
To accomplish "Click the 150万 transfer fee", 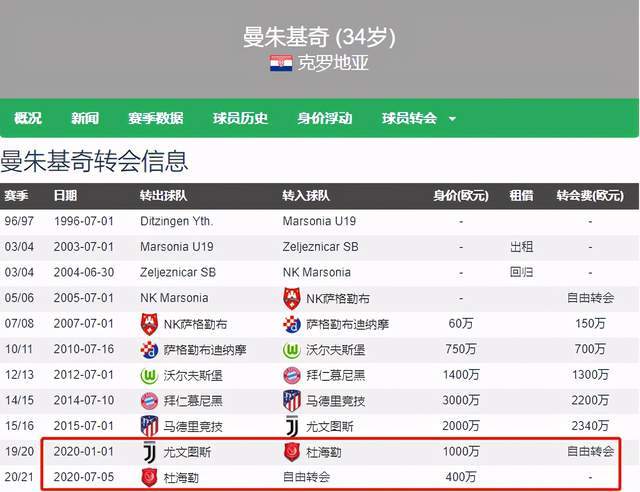I will [x=590, y=324].
